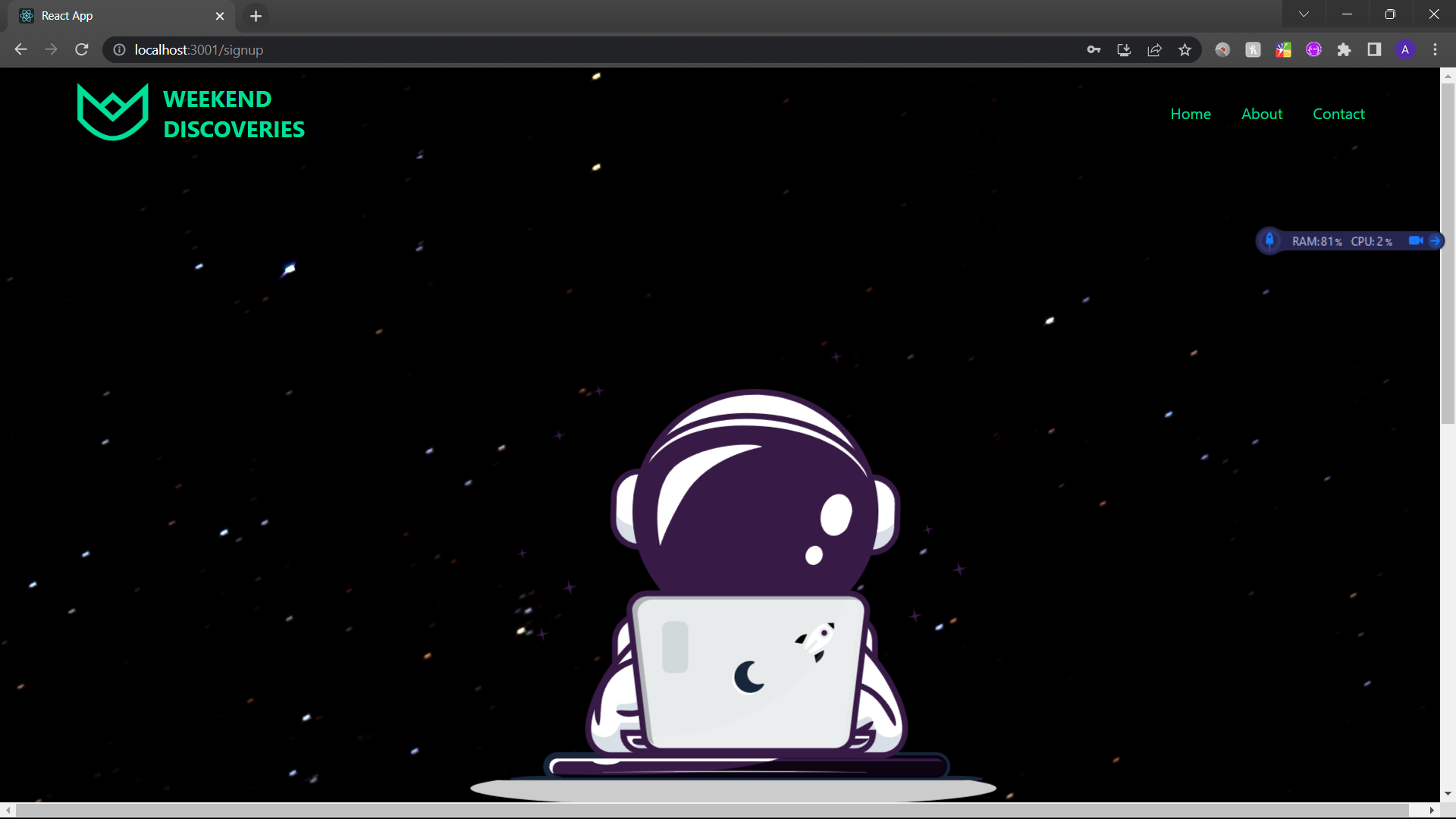Expand the tab search chevron
The width and height of the screenshot is (1456, 819).
point(1304,14)
